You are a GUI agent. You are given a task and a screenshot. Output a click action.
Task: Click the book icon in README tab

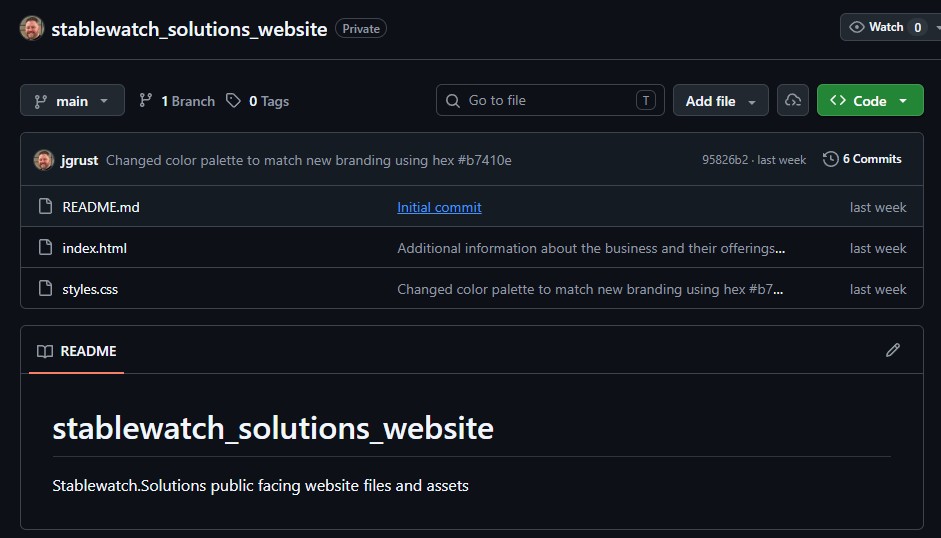pos(44,351)
